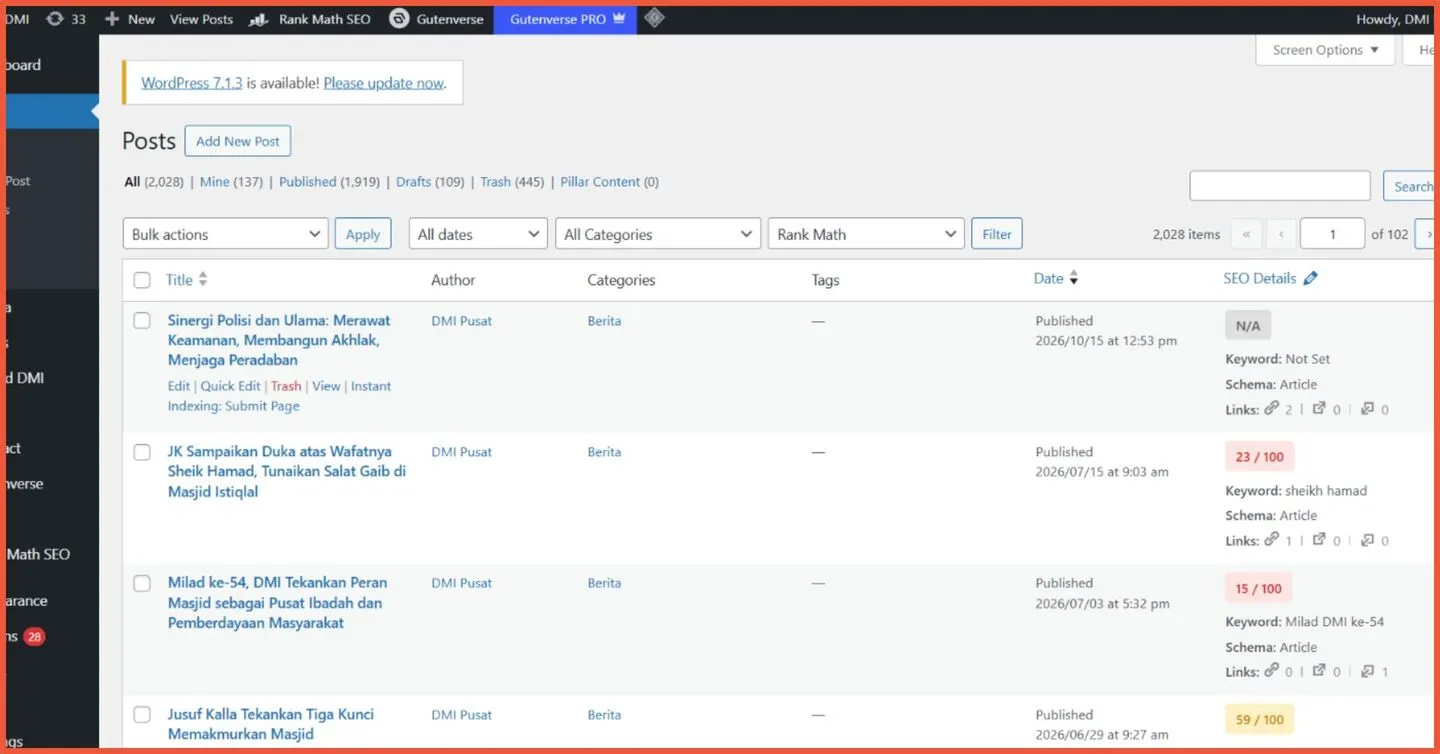Select the Sinergi Polisi dan Ulama post checkbox
This screenshot has width=1440, height=754.
[142, 321]
